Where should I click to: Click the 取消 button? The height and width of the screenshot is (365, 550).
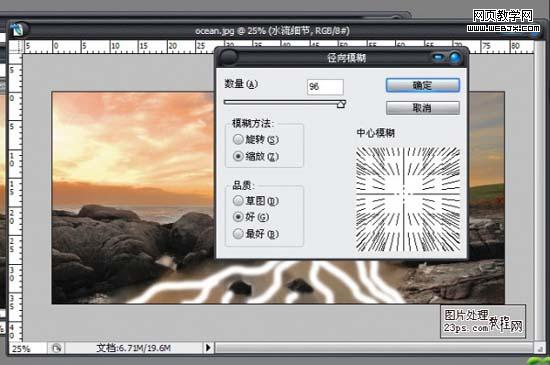(x=423, y=108)
